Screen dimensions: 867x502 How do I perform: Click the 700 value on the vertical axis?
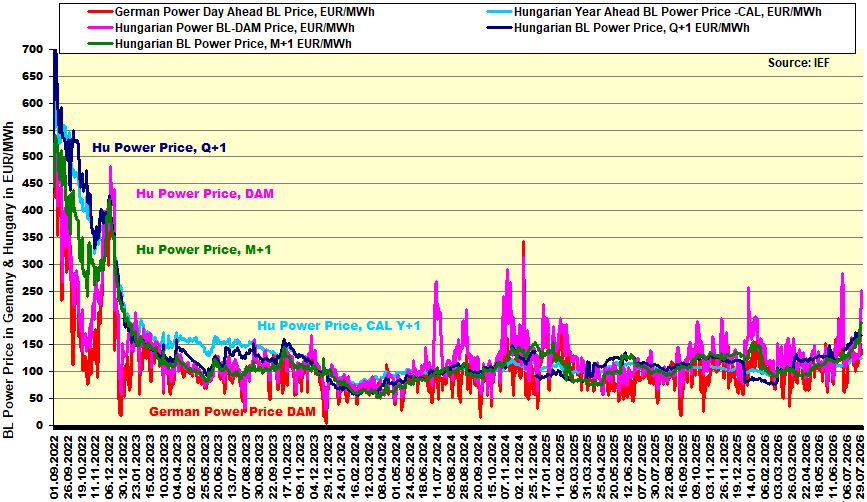point(33,50)
